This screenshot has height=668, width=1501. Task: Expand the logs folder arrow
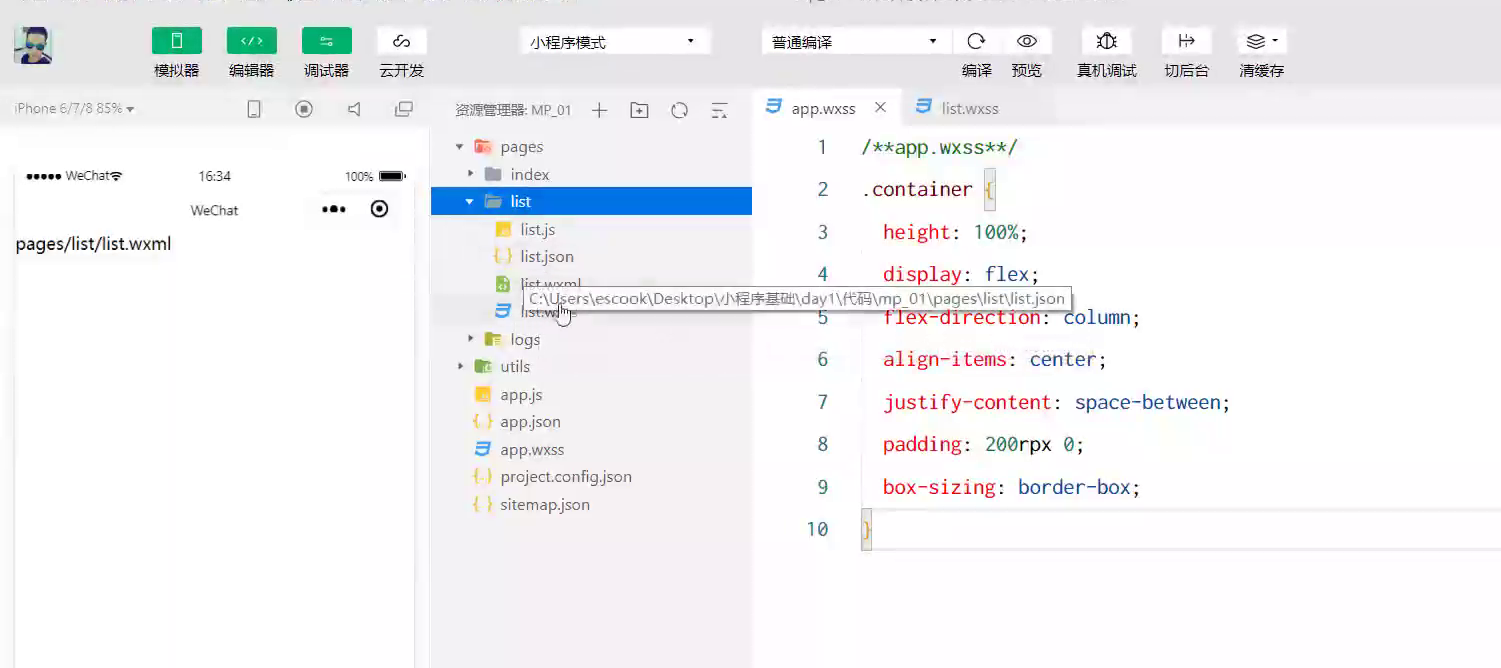(471, 339)
